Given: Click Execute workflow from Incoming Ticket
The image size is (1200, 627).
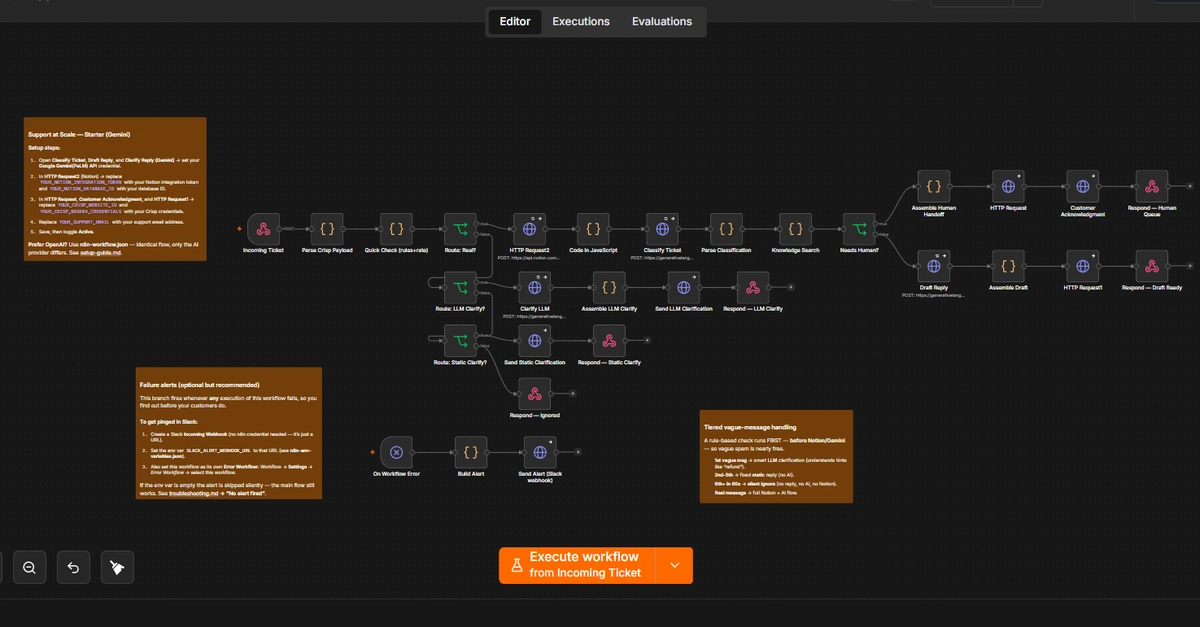Looking at the screenshot, I should [578, 565].
